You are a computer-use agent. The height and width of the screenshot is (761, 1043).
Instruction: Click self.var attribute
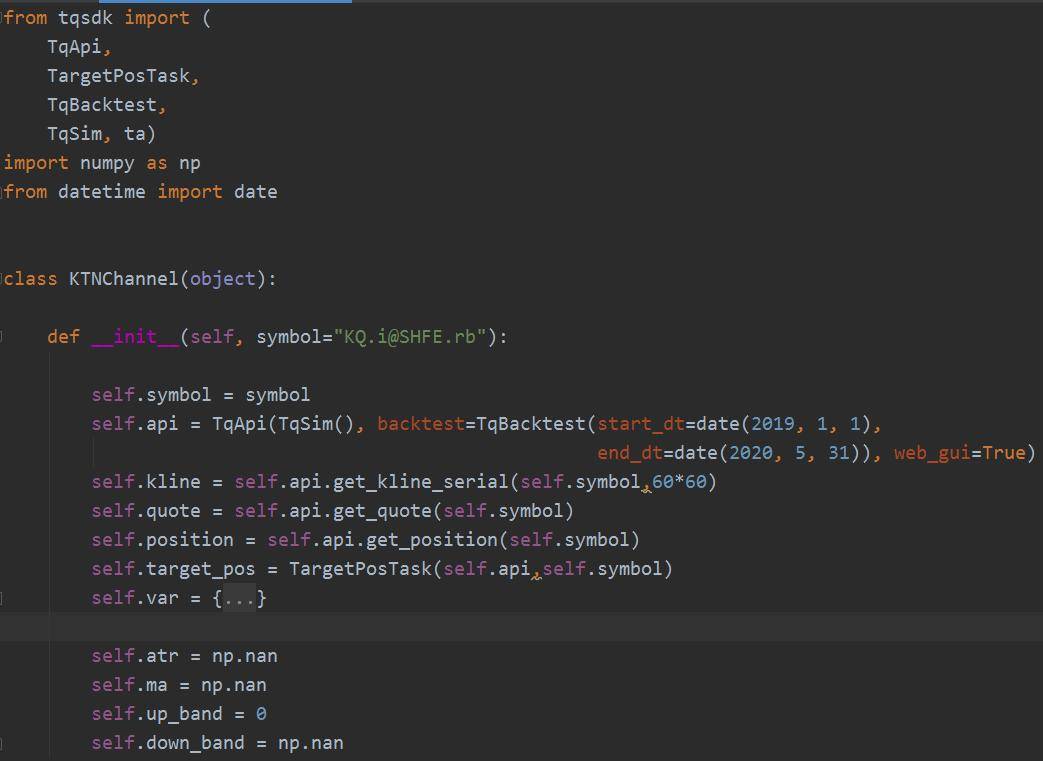[135, 598]
